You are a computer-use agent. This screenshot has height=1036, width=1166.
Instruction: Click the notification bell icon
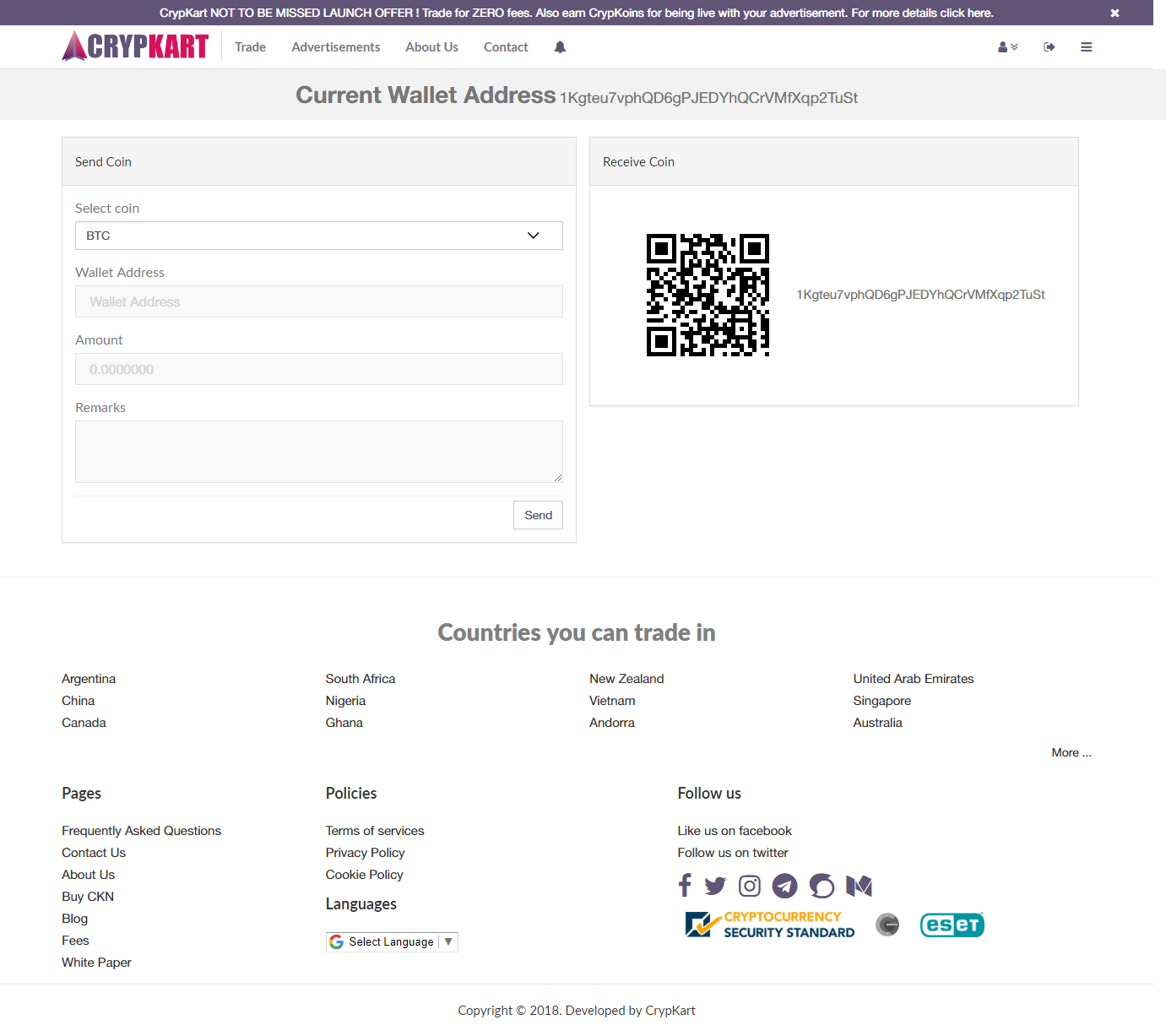560,47
